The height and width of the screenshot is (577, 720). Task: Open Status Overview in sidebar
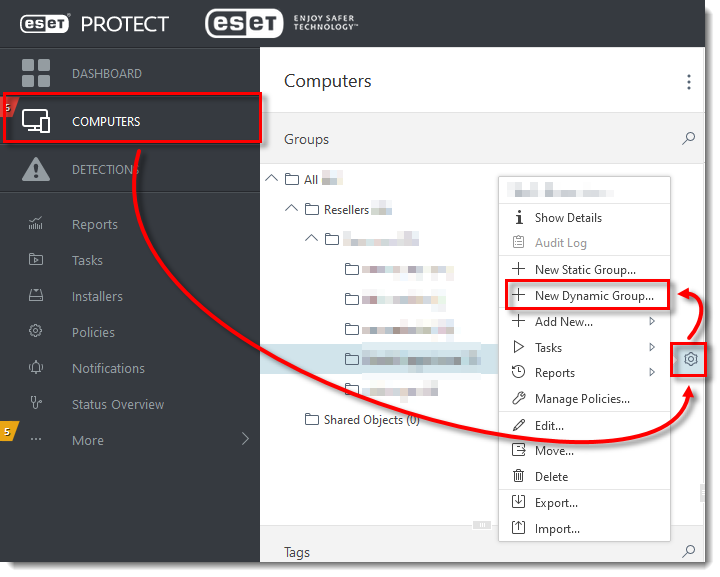click(x=118, y=404)
